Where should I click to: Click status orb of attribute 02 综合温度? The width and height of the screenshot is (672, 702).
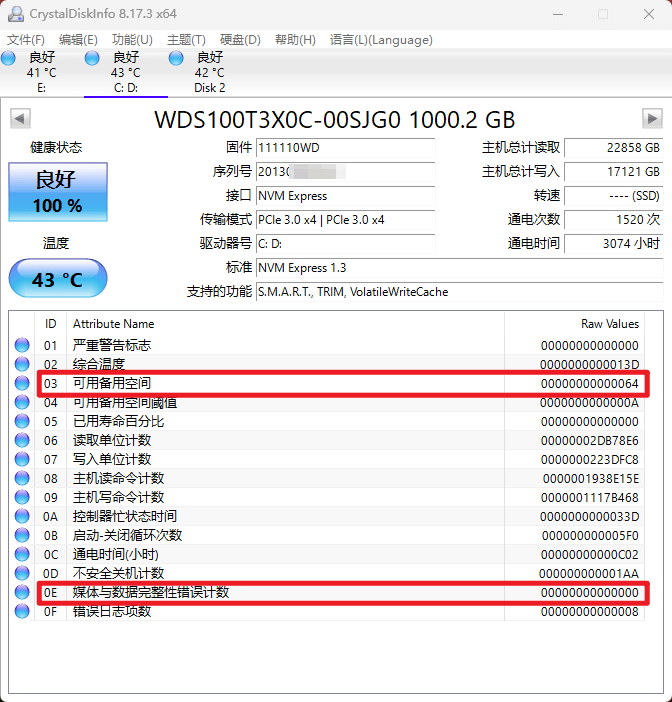pyautogui.click(x=22, y=364)
